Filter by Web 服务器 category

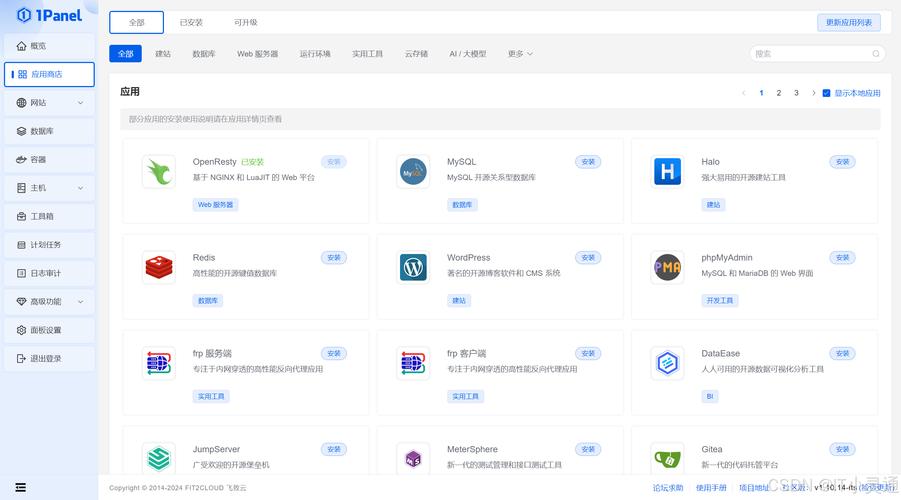[257, 54]
